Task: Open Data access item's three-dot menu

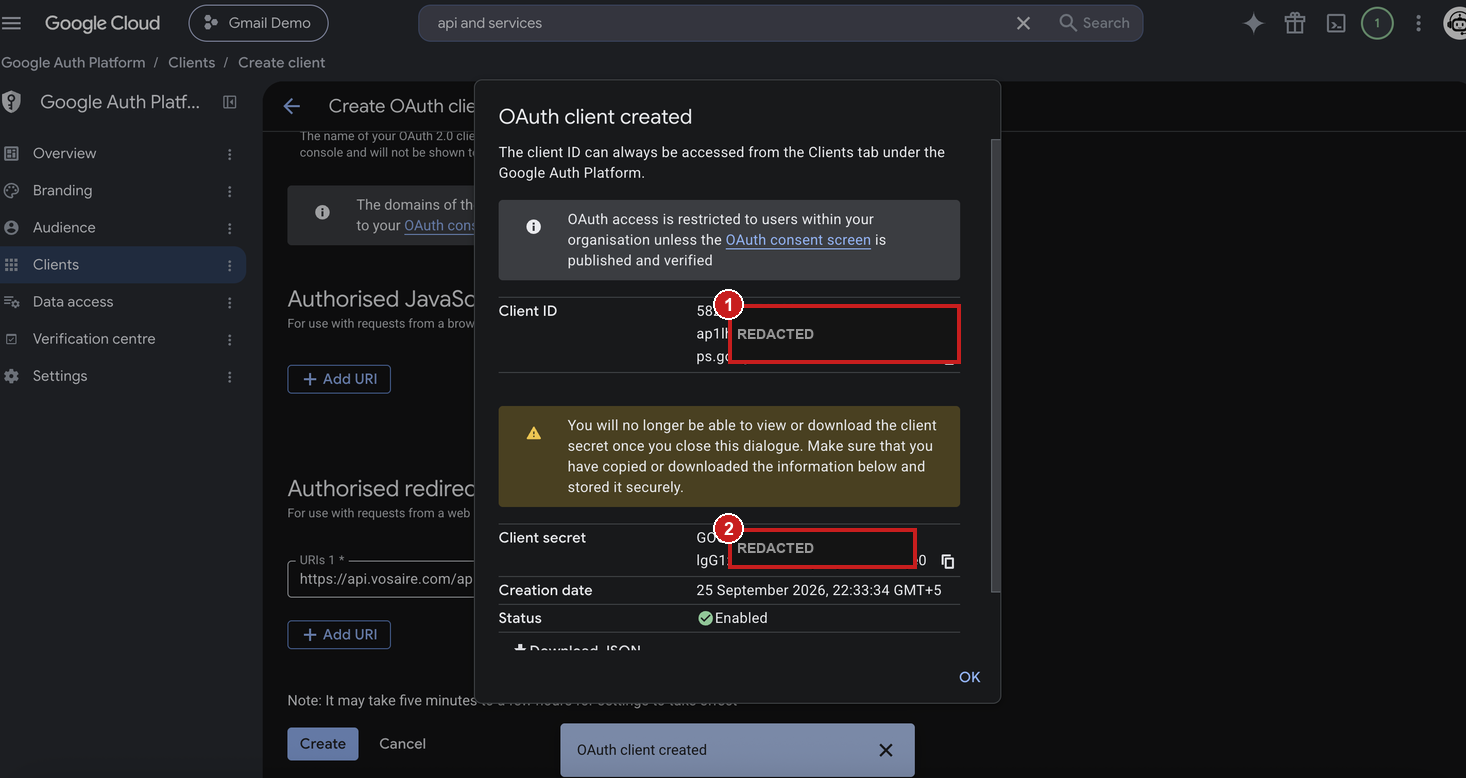Action: point(230,302)
